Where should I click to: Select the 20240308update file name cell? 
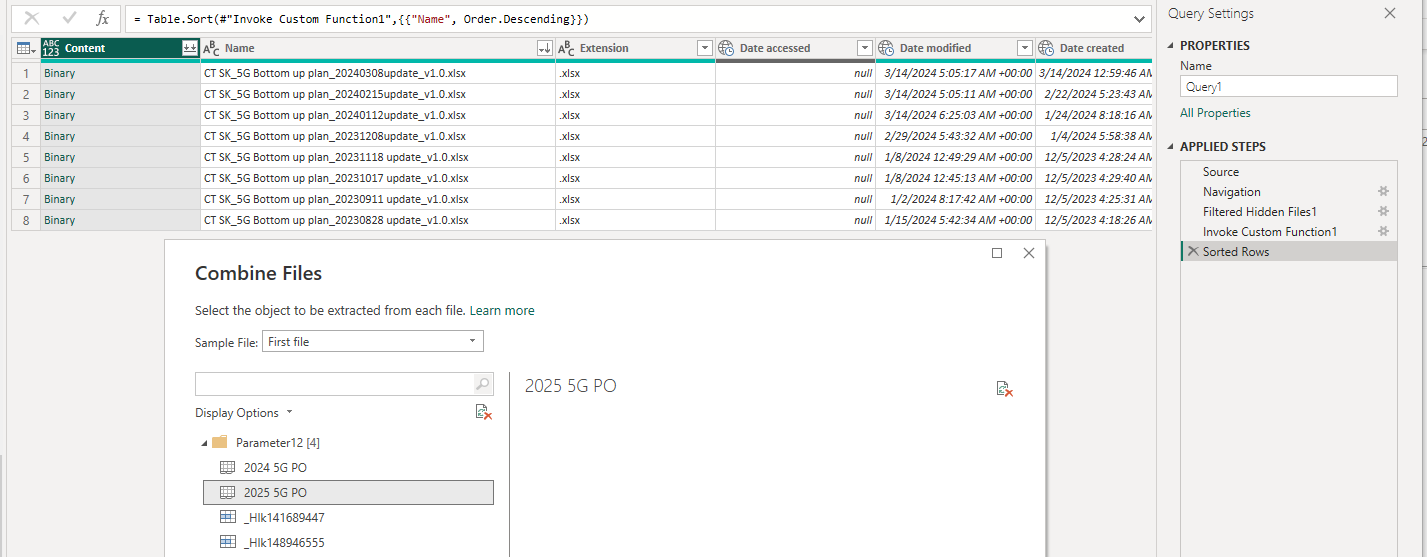point(378,73)
